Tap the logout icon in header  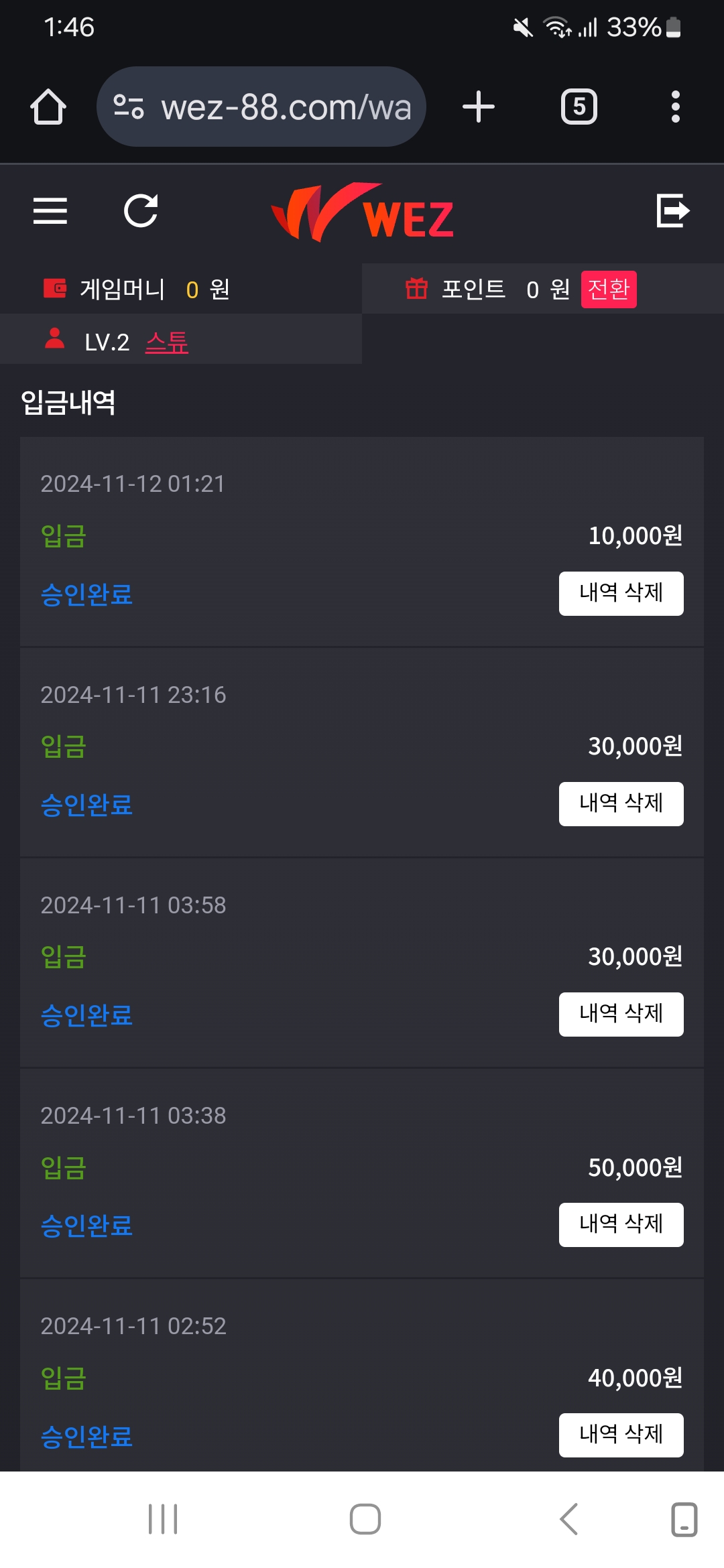pyautogui.click(x=672, y=211)
